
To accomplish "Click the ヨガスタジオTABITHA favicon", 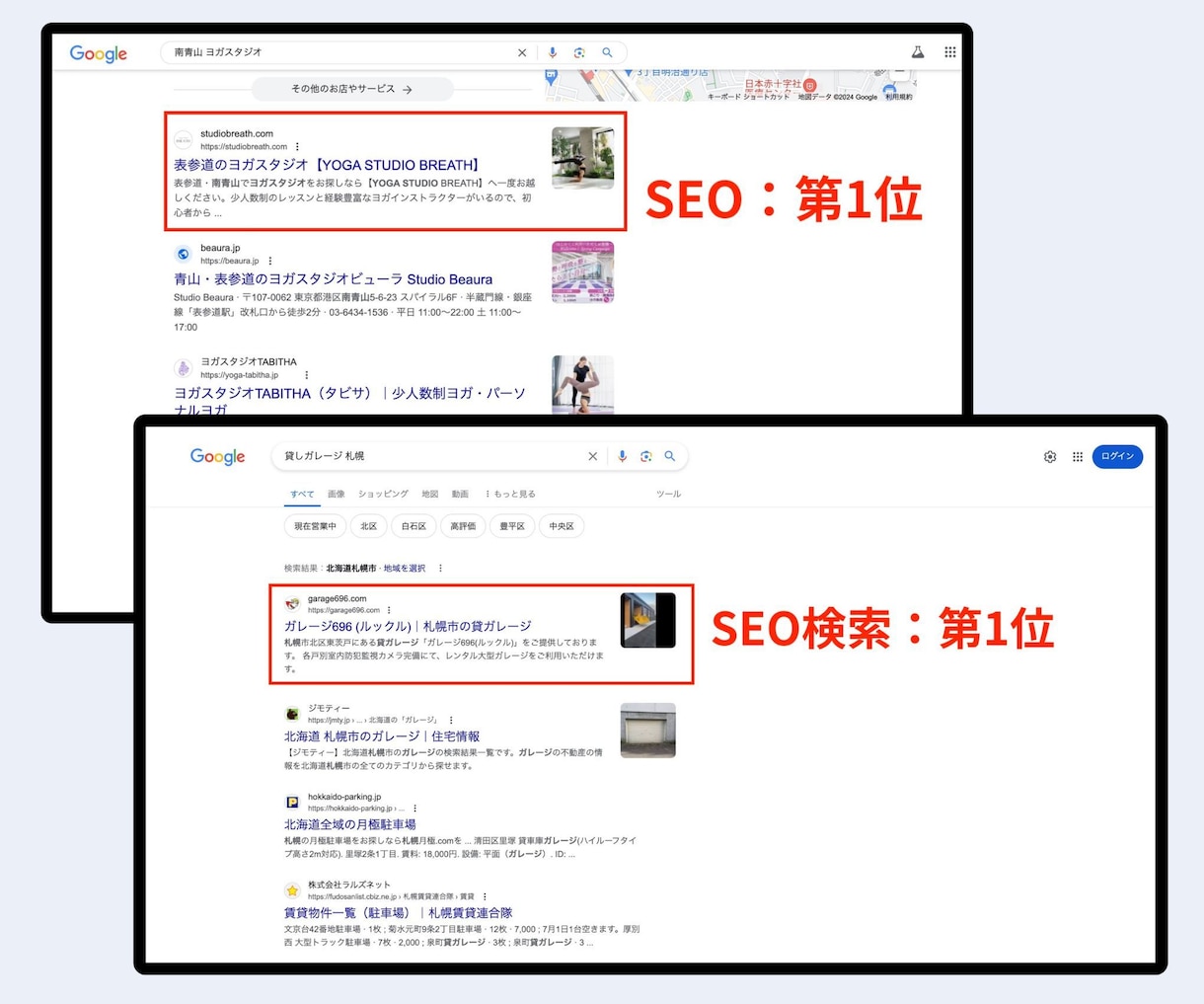I will click(184, 368).
